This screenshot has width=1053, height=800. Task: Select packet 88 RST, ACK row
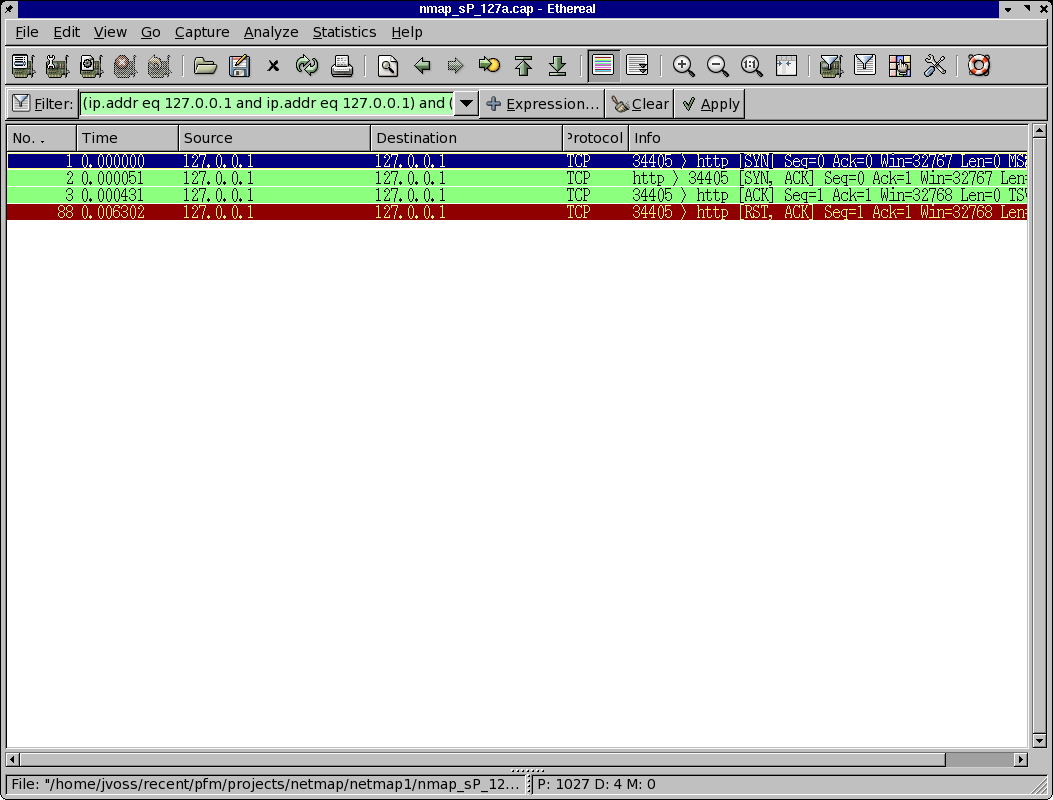tap(517, 212)
